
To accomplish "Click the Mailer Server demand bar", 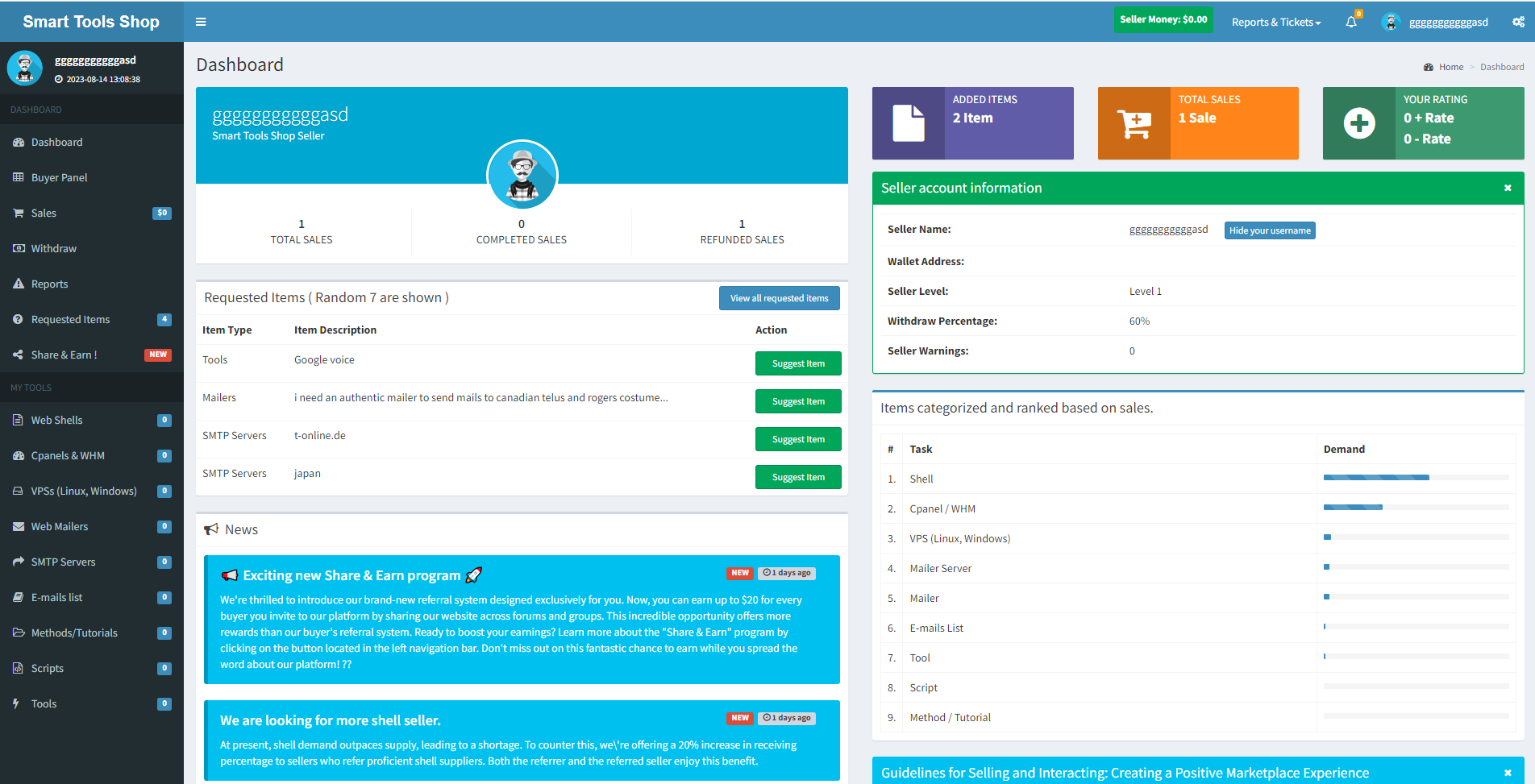I will click(x=1416, y=567).
